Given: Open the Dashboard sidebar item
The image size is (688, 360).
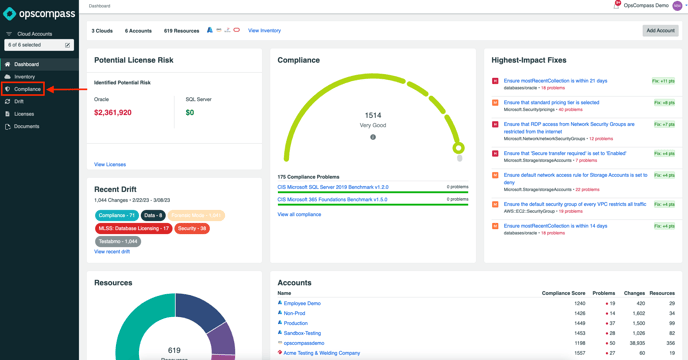Looking at the screenshot, I should pos(39,64).
